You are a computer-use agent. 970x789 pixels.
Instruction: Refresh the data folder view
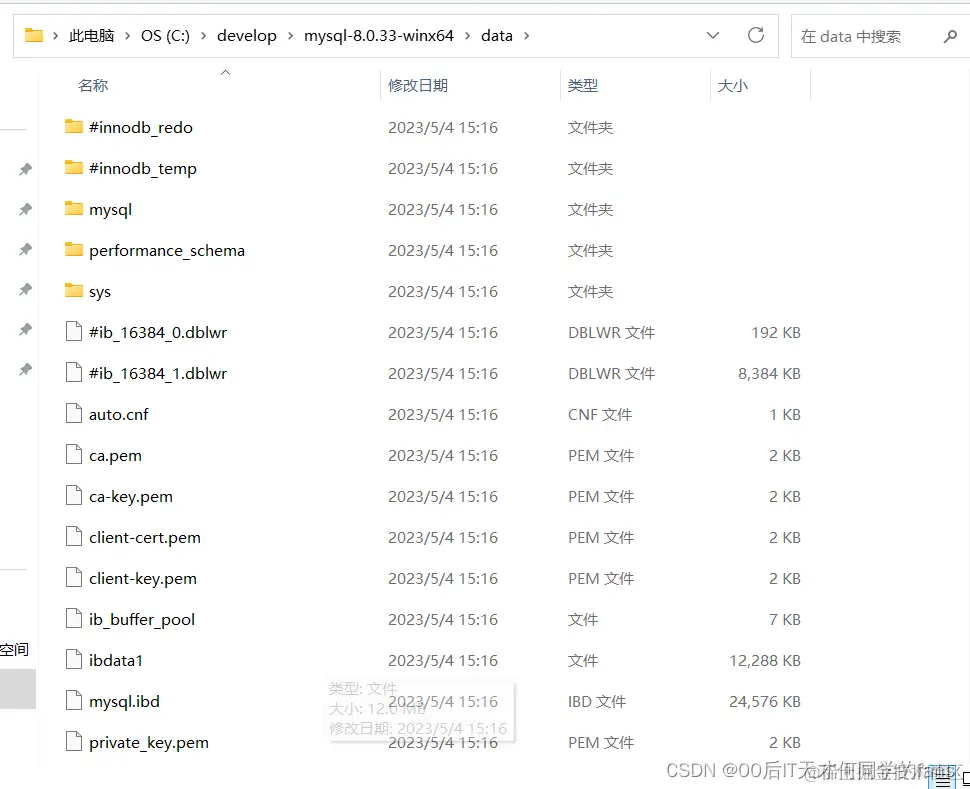coord(756,35)
